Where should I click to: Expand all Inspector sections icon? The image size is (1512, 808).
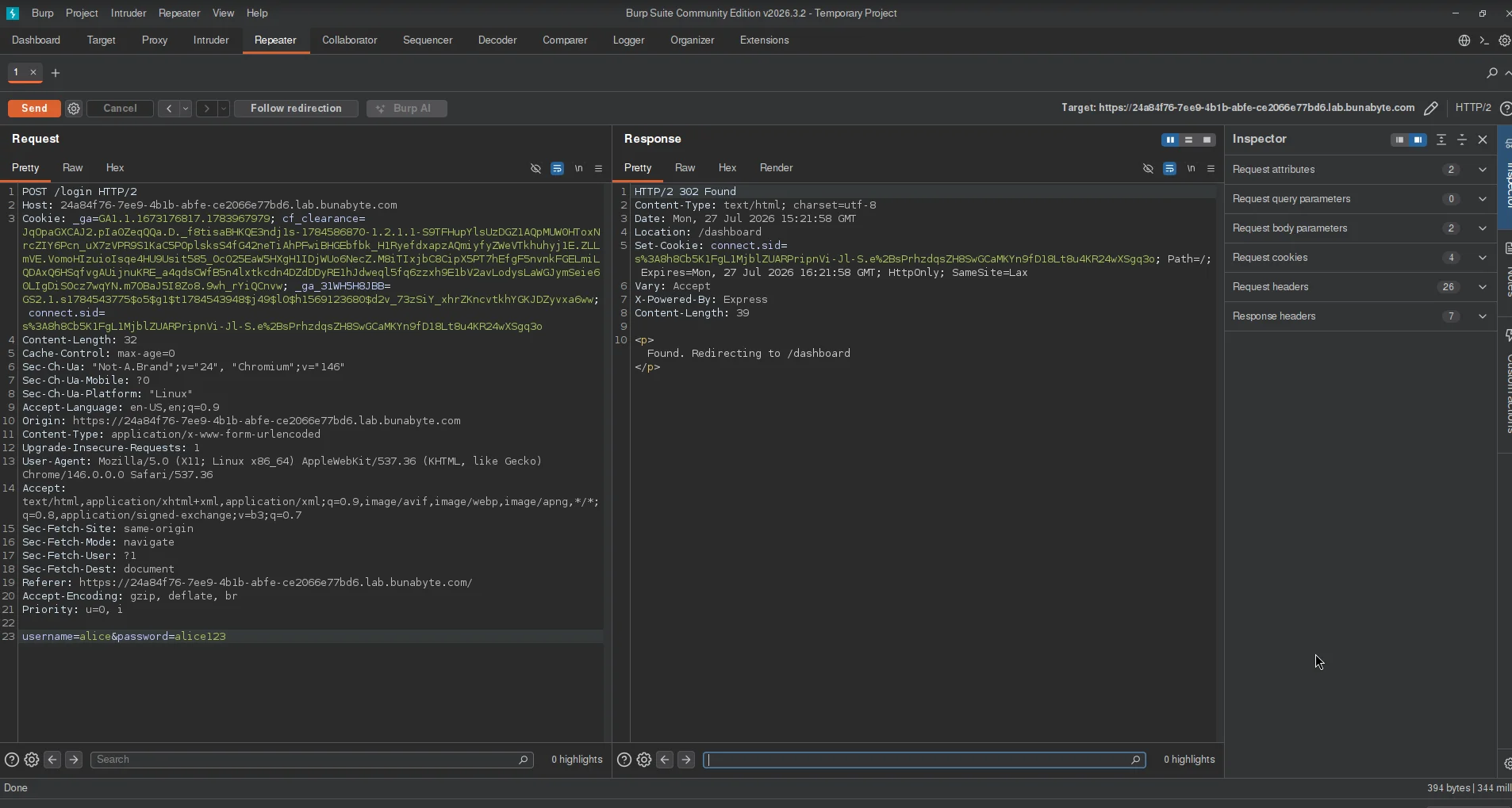point(1441,140)
